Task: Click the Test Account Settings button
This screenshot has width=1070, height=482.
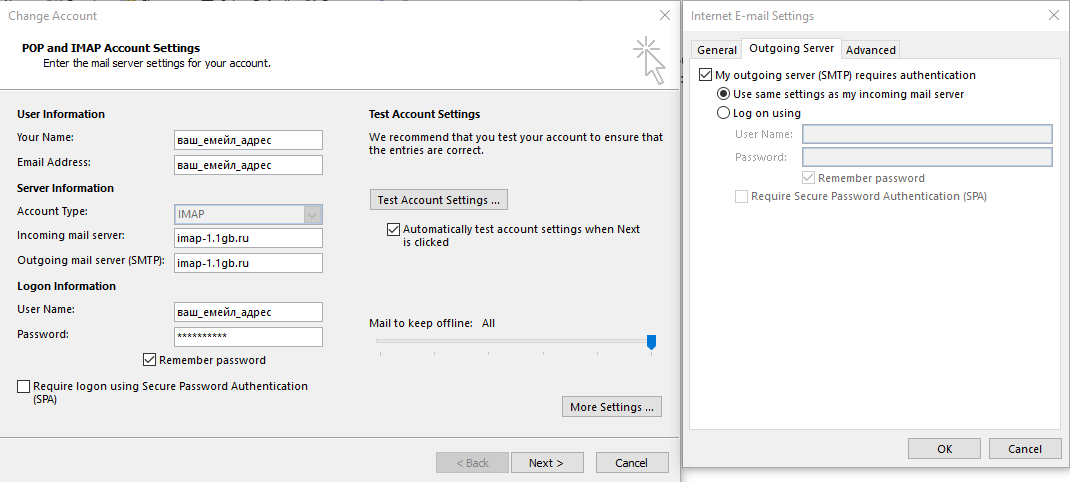Action: pos(438,200)
